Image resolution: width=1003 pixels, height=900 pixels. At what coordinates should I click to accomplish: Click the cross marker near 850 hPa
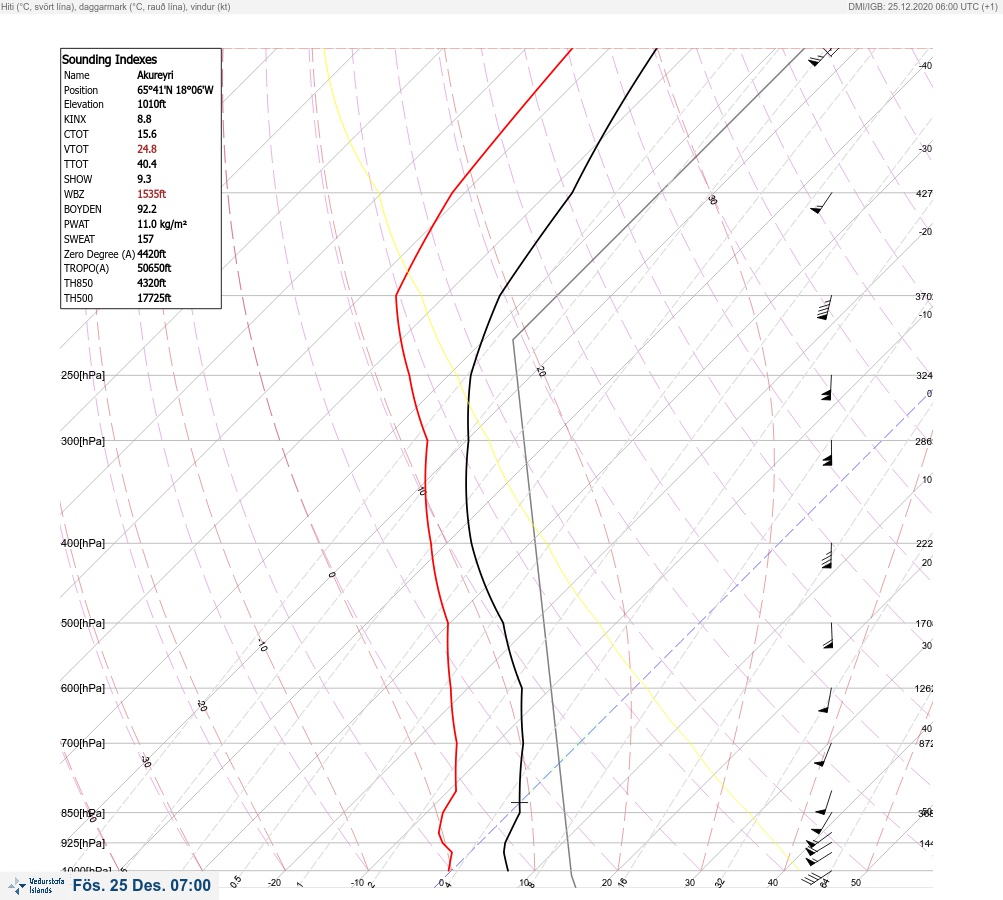[x=519, y=801]
